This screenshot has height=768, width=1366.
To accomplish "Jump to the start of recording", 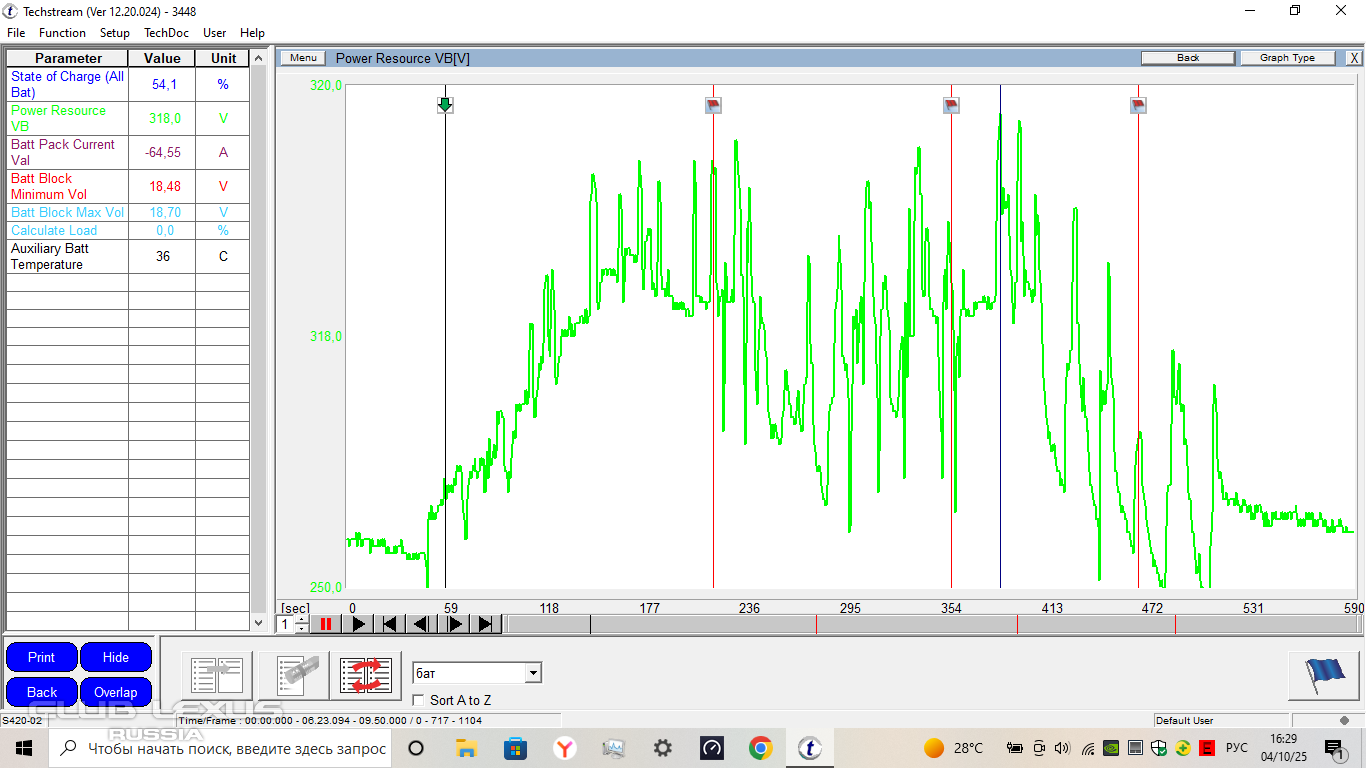I will tap(389, 624).
